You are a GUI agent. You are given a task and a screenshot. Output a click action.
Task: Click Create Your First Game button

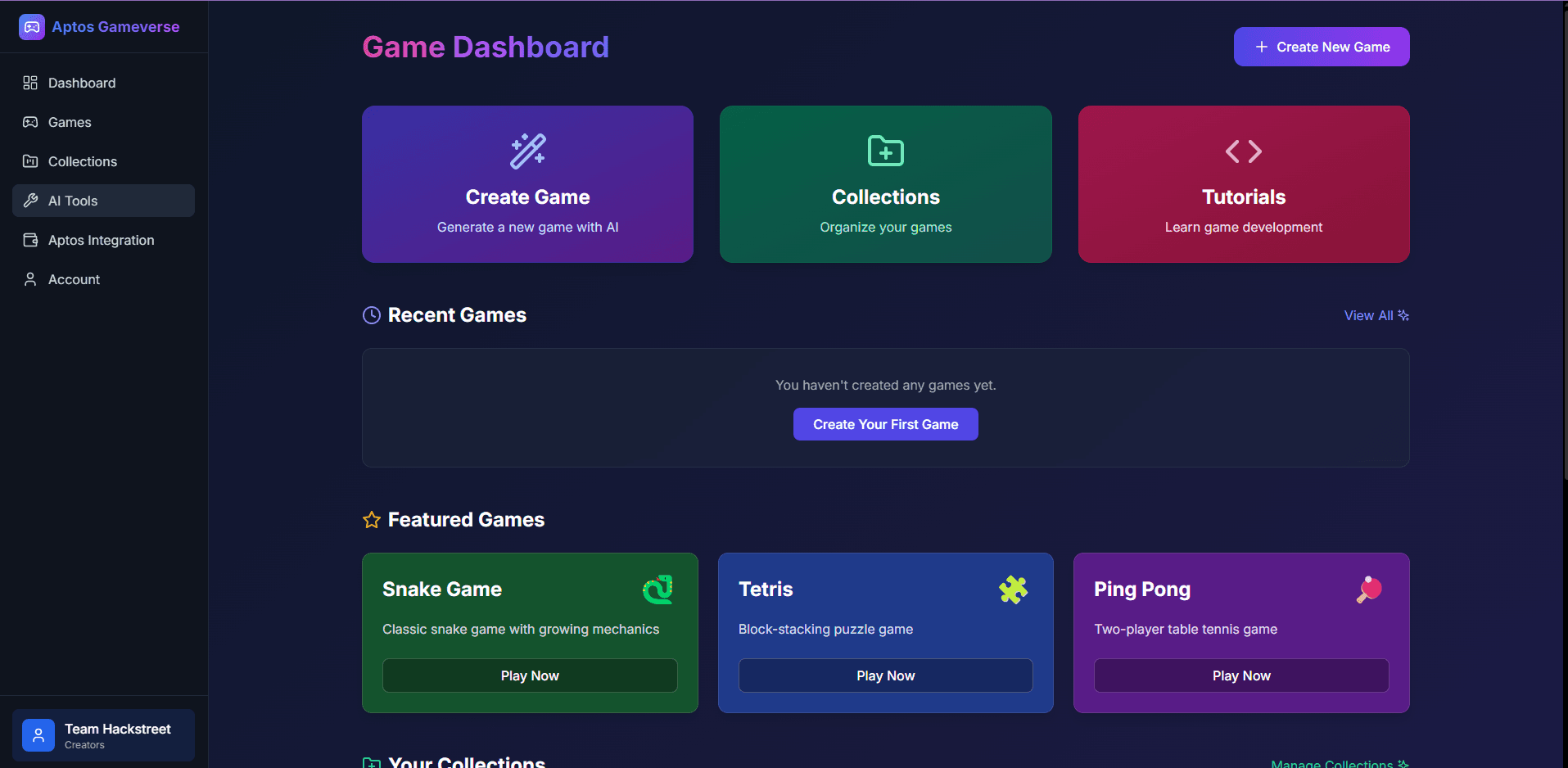(x=885, y=424)
